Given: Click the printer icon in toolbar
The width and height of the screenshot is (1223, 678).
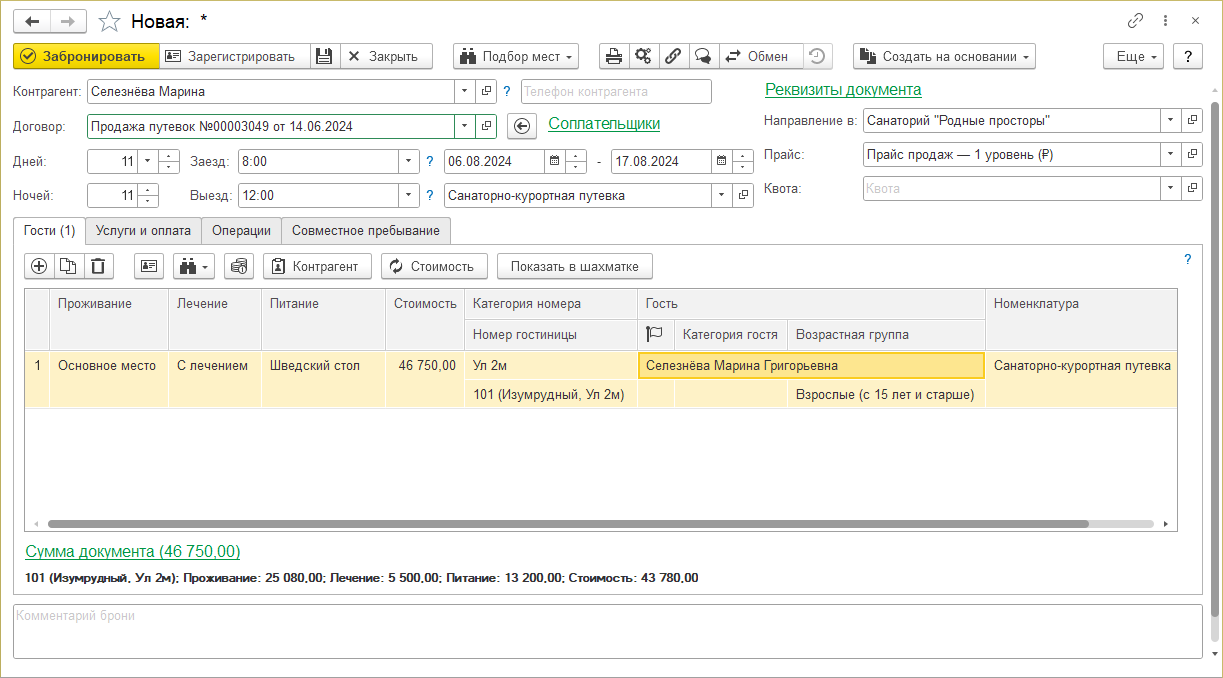Looking at the screenshot, I should coord(614,56).
